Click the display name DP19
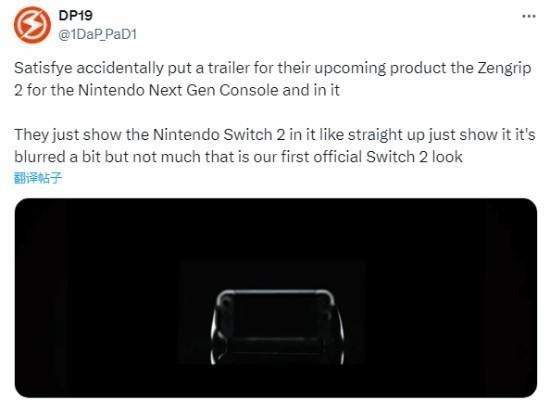This screenshot has height=406, width=550. [x=75, y=15]
